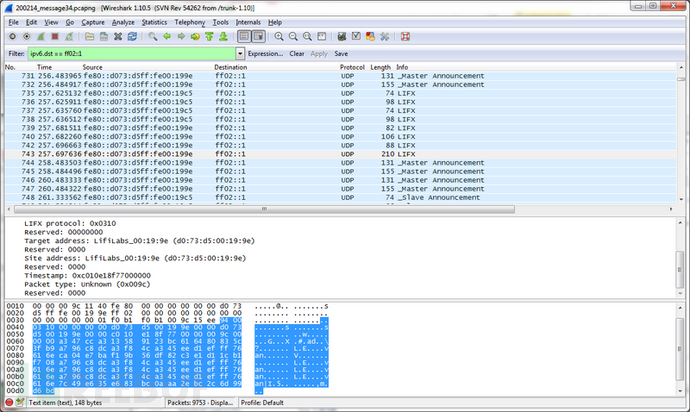The width and height of the screenshot is (690, 412).
Task: Select packet 743 with length 210
Action: click(340, 154)
